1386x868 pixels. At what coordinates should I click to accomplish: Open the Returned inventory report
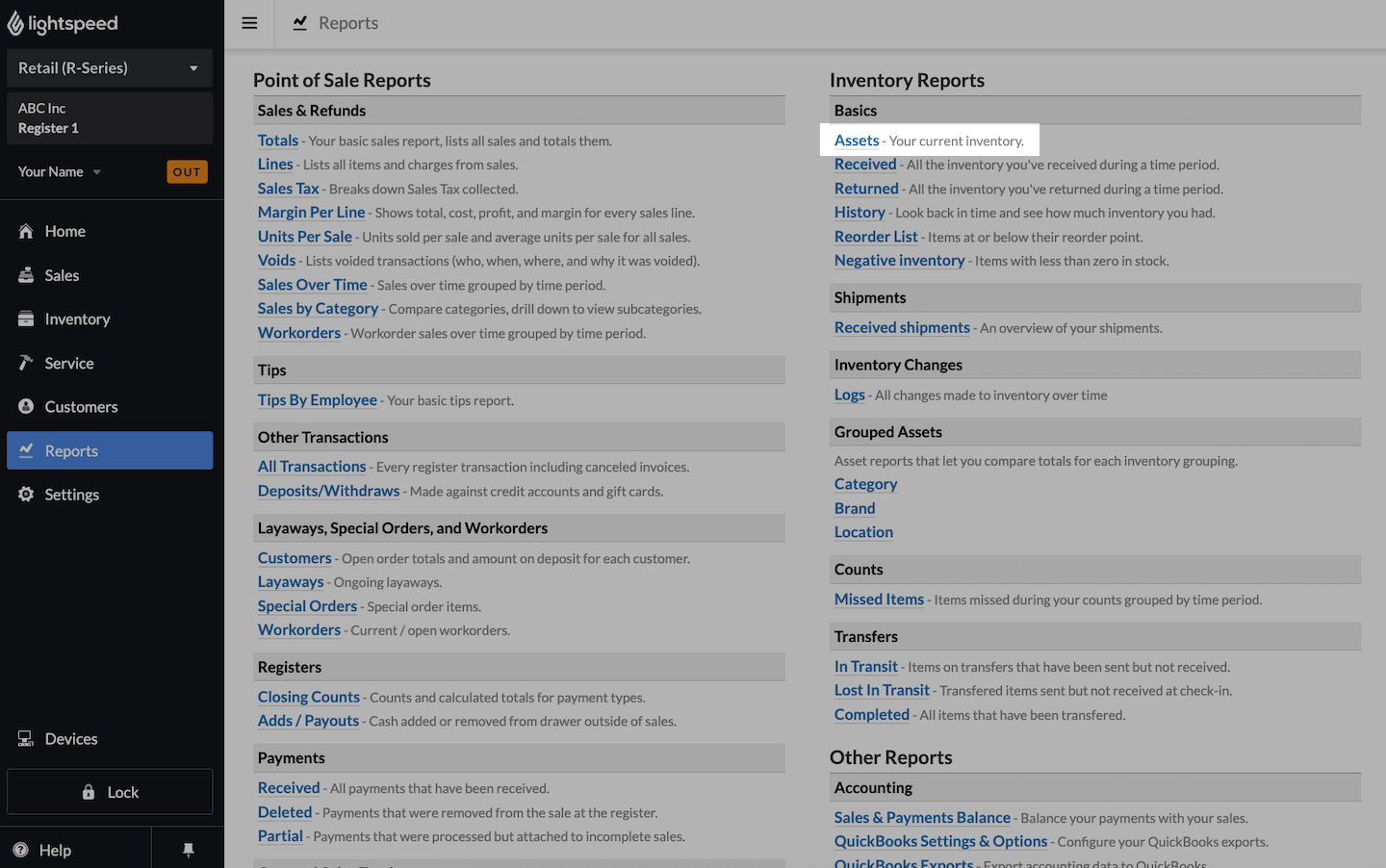866,189
